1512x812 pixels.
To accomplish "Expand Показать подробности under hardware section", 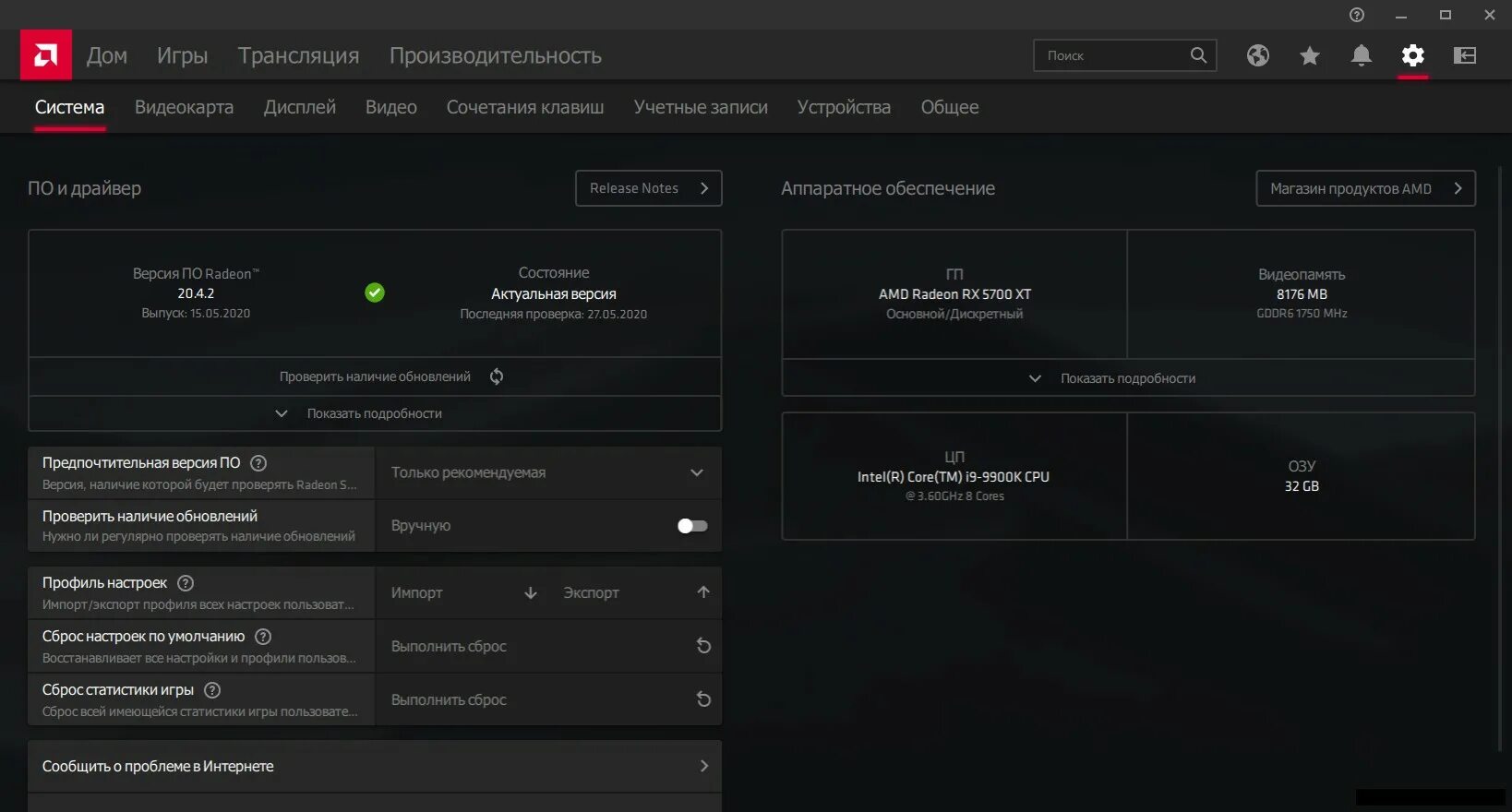I will [1128, 378].
